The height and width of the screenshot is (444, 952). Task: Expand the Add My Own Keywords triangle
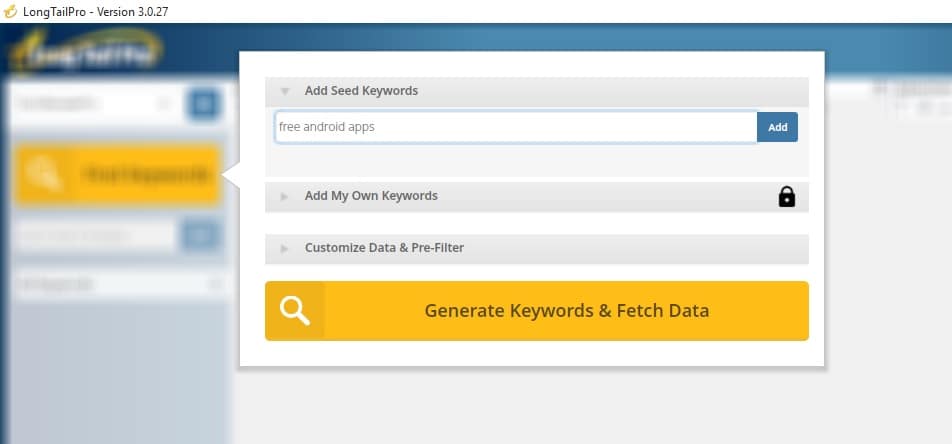285,197
